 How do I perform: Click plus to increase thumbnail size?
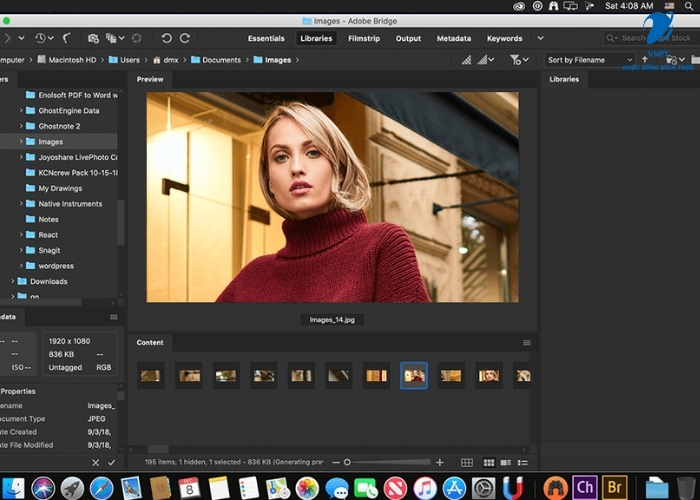coord(440,462)
